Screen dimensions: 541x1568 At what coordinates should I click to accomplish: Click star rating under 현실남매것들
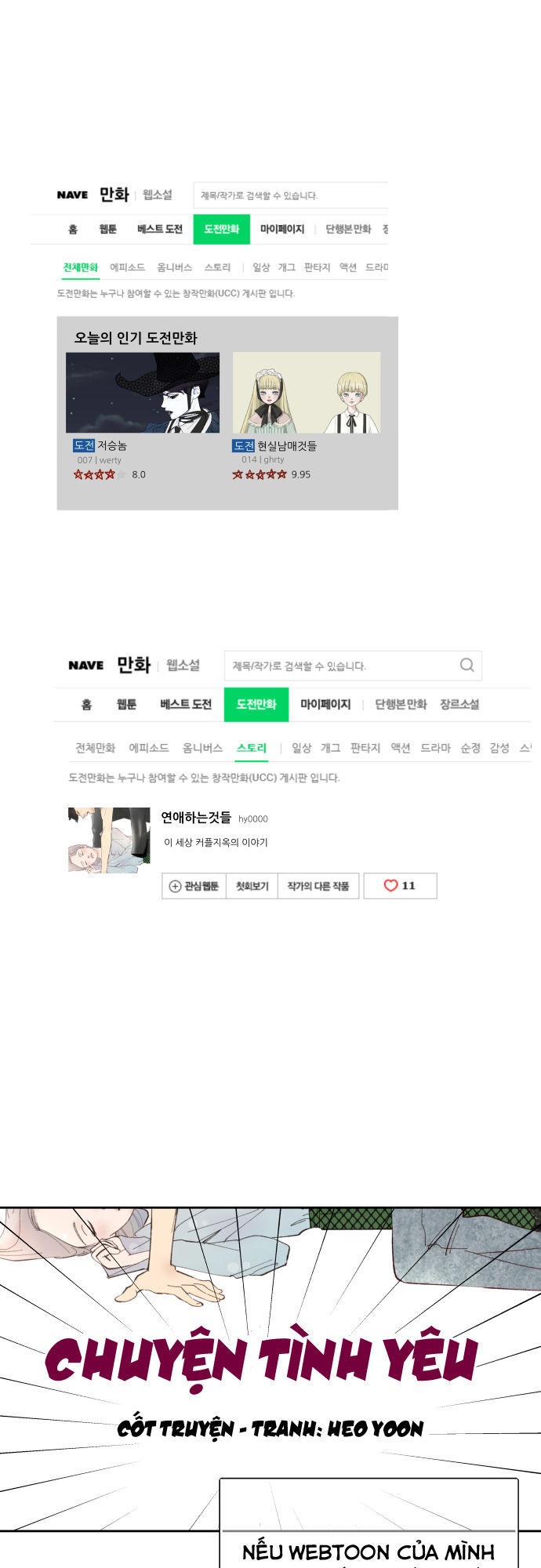[x=260, y=474]
